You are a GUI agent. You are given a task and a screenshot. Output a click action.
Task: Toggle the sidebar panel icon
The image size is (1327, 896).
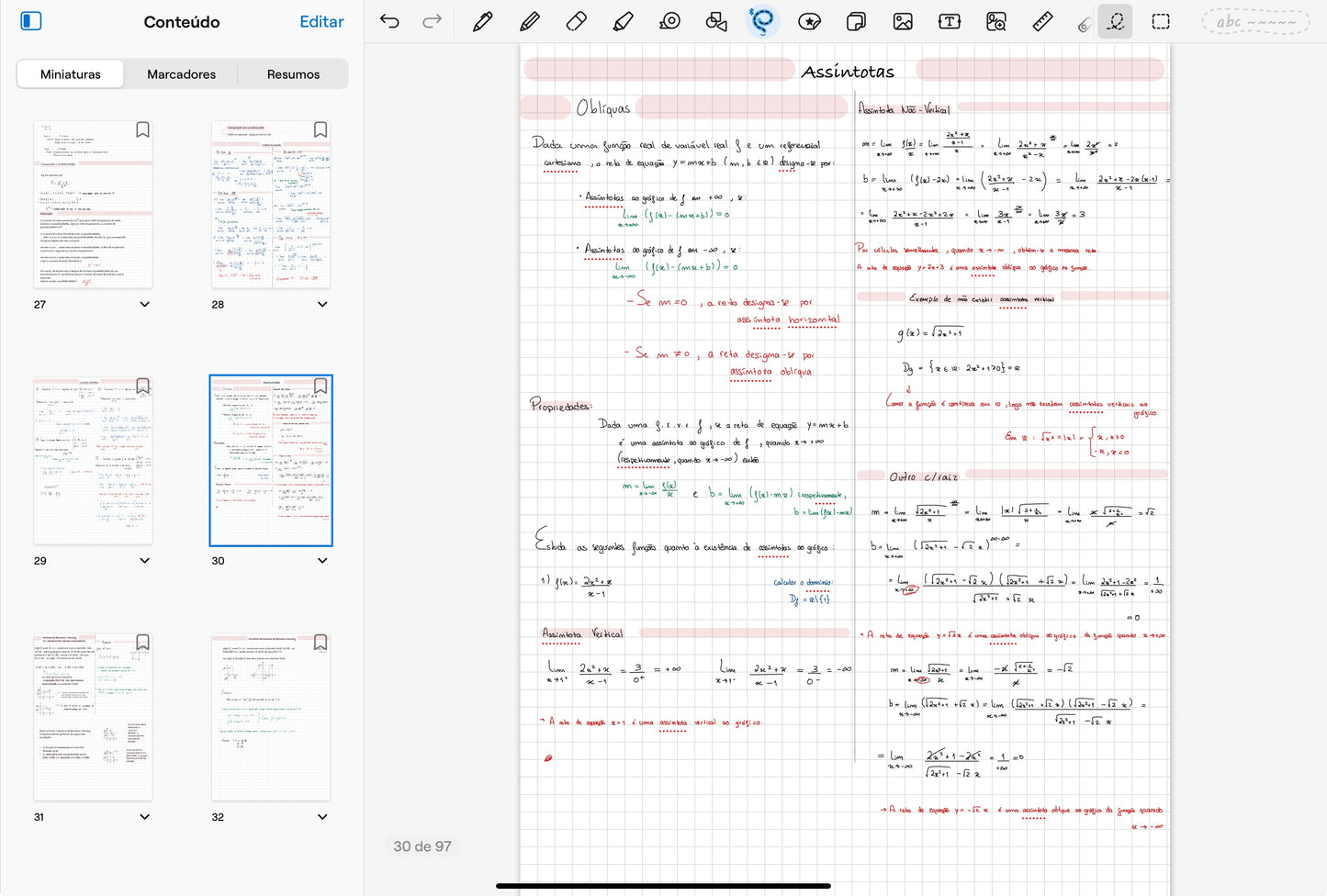coord(31,21)
